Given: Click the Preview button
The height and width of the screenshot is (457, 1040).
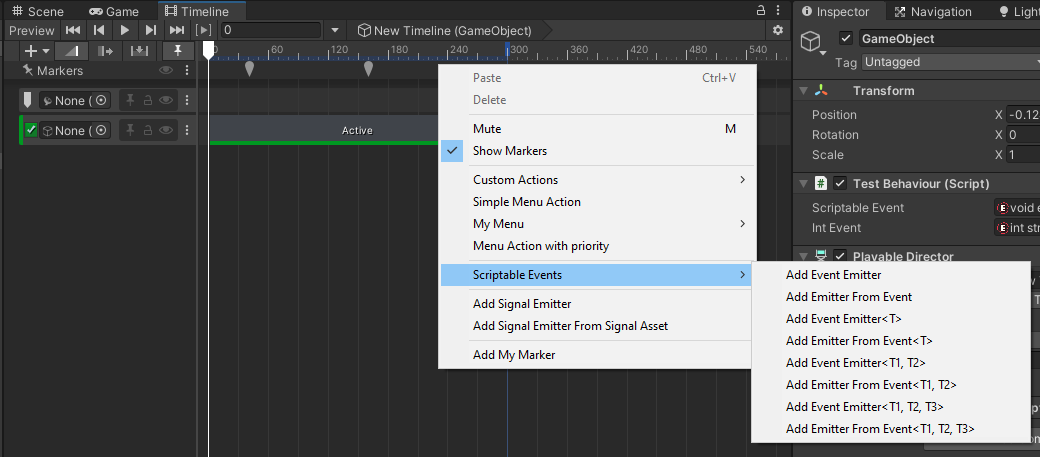Looking at the screenshot, I should [x=31, y=31].
